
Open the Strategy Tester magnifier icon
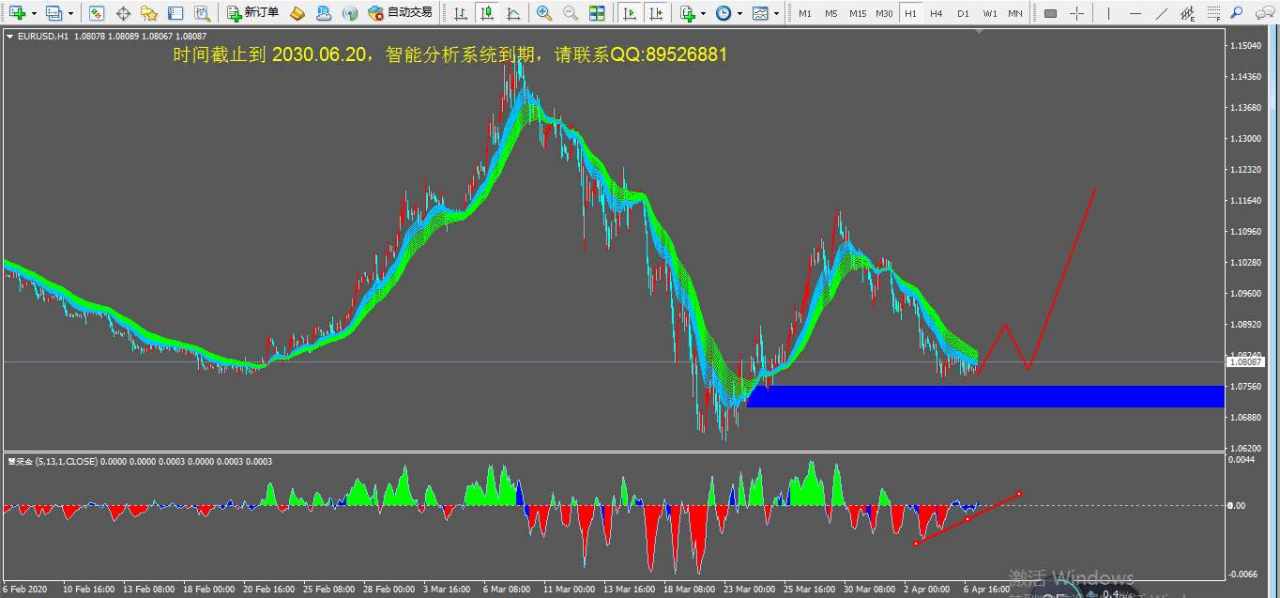(x=201, y=13)
